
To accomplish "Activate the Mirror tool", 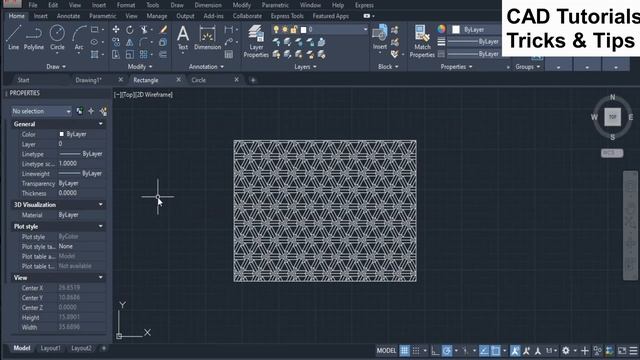I will (130, 42).
